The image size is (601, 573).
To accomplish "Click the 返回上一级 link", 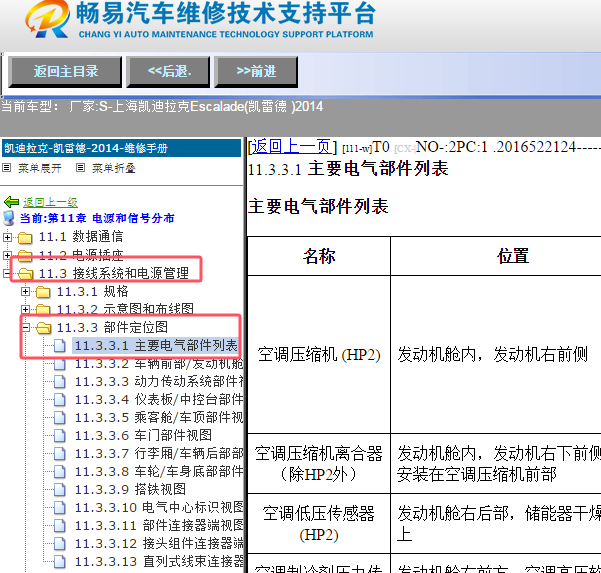I will tap(50, 202).
